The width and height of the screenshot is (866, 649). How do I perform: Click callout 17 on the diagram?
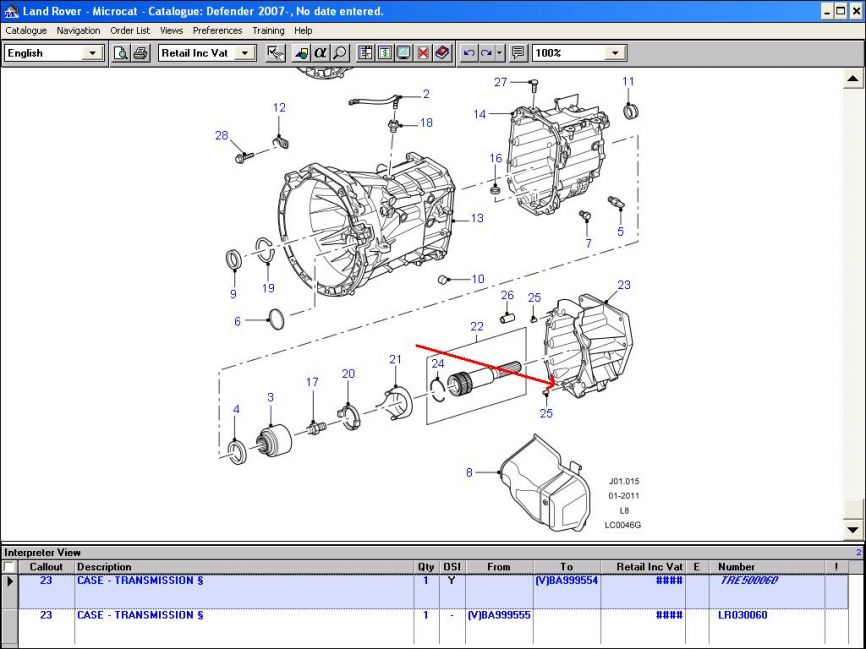pos(312,382)
